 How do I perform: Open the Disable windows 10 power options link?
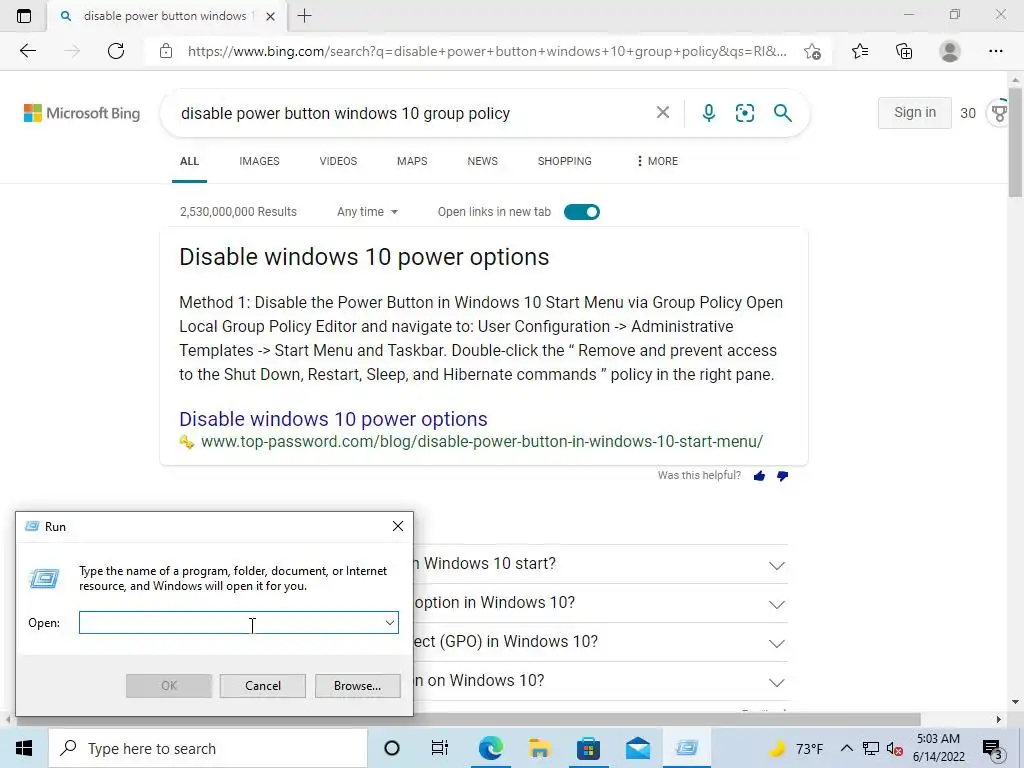coord(333,419)
